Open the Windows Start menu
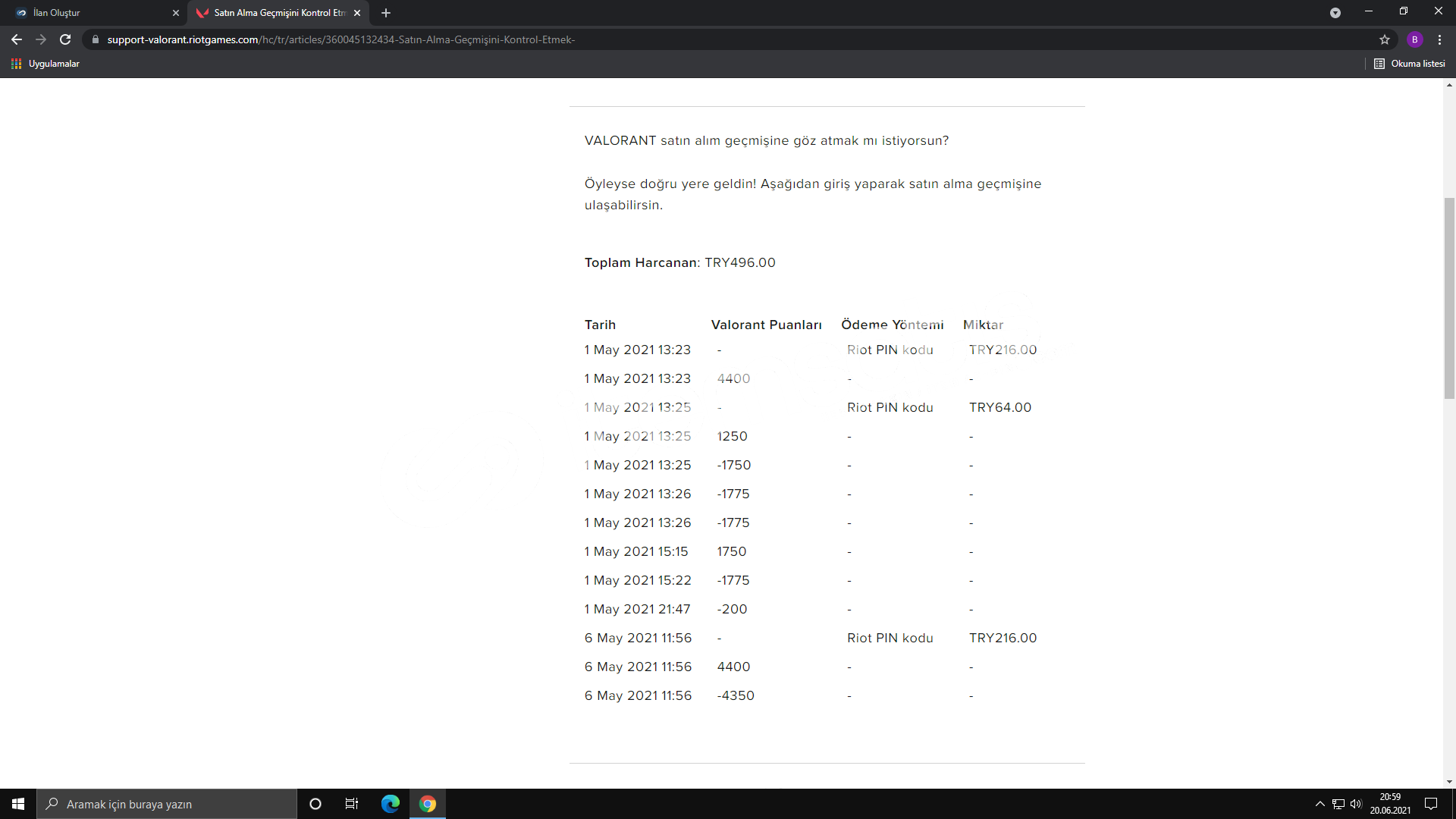 click(18, 804)
